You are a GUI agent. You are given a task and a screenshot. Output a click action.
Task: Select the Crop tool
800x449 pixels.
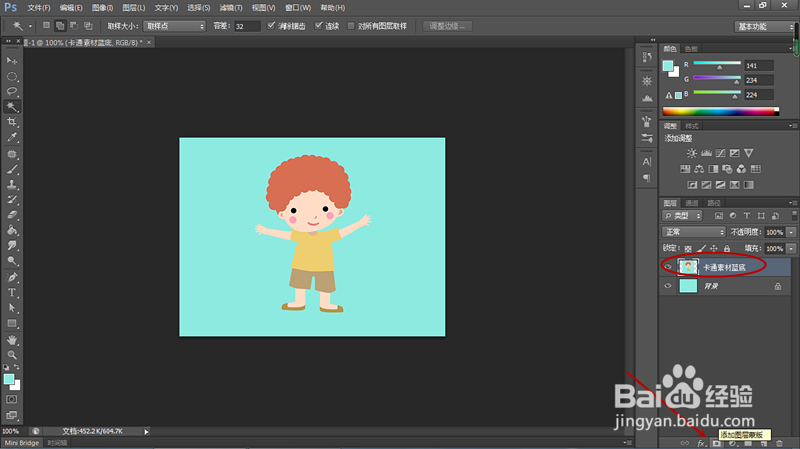(12, 122)
